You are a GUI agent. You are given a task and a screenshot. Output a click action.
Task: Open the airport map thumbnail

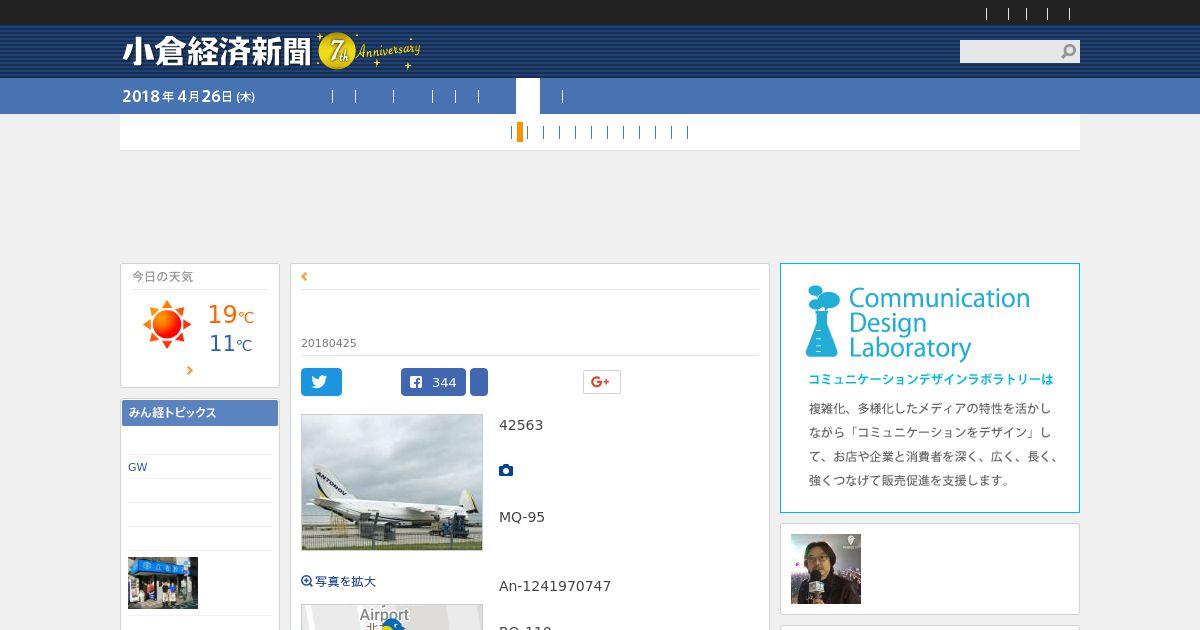click(x=392, y=617)
